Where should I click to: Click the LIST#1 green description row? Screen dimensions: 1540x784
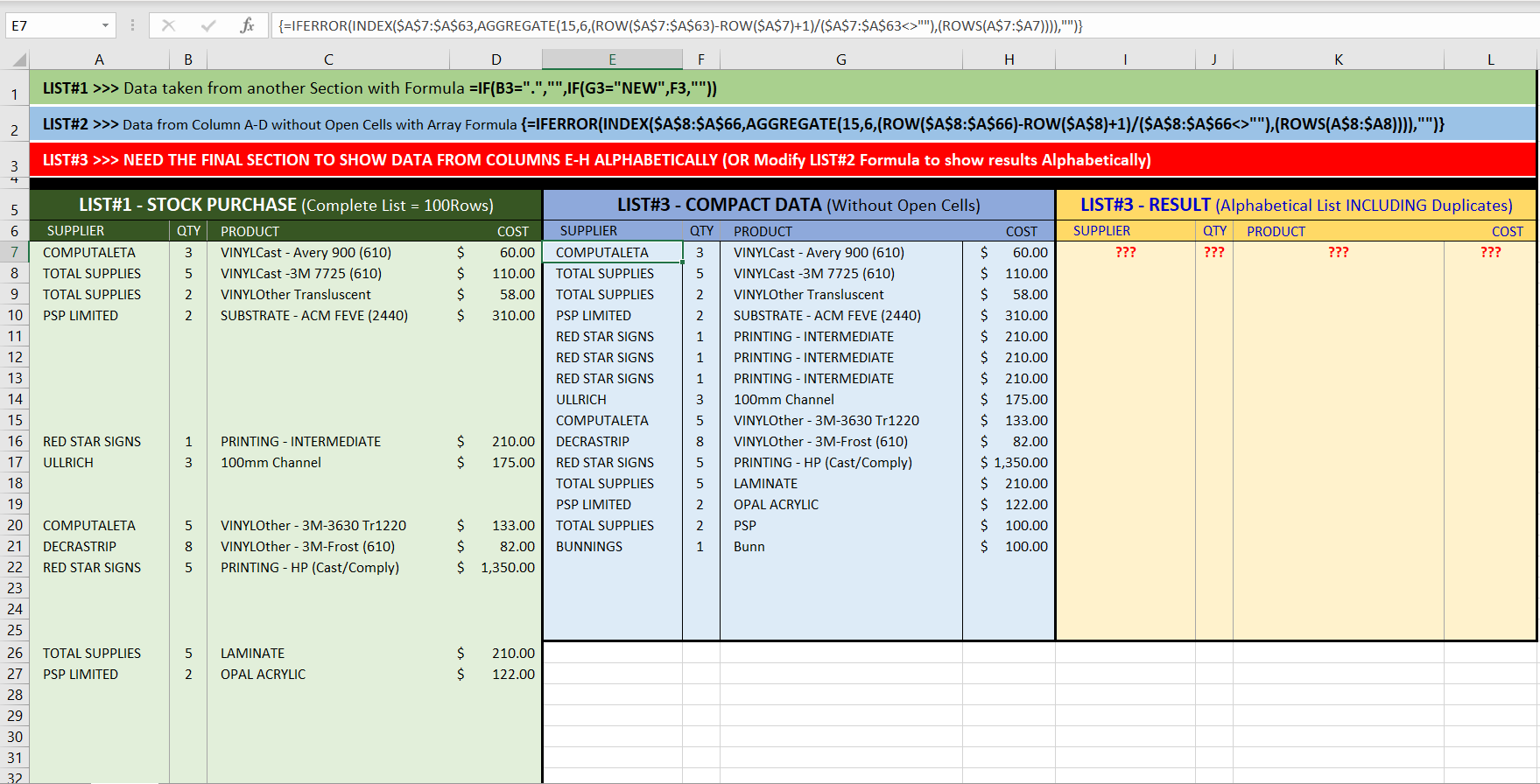(783, 87)
